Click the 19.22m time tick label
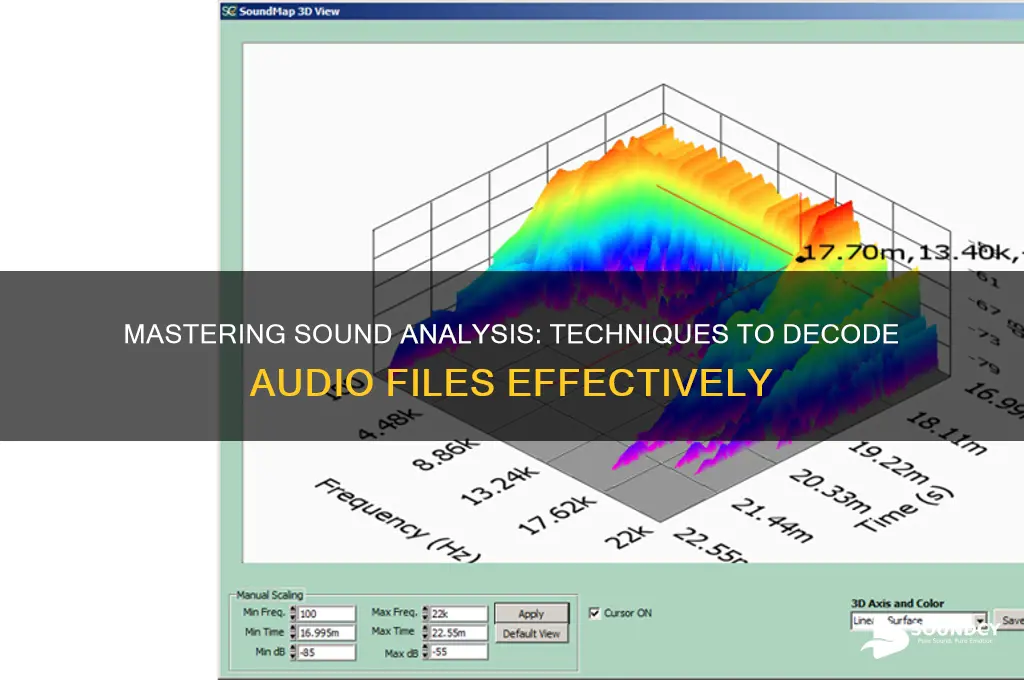 pos(889,463)
